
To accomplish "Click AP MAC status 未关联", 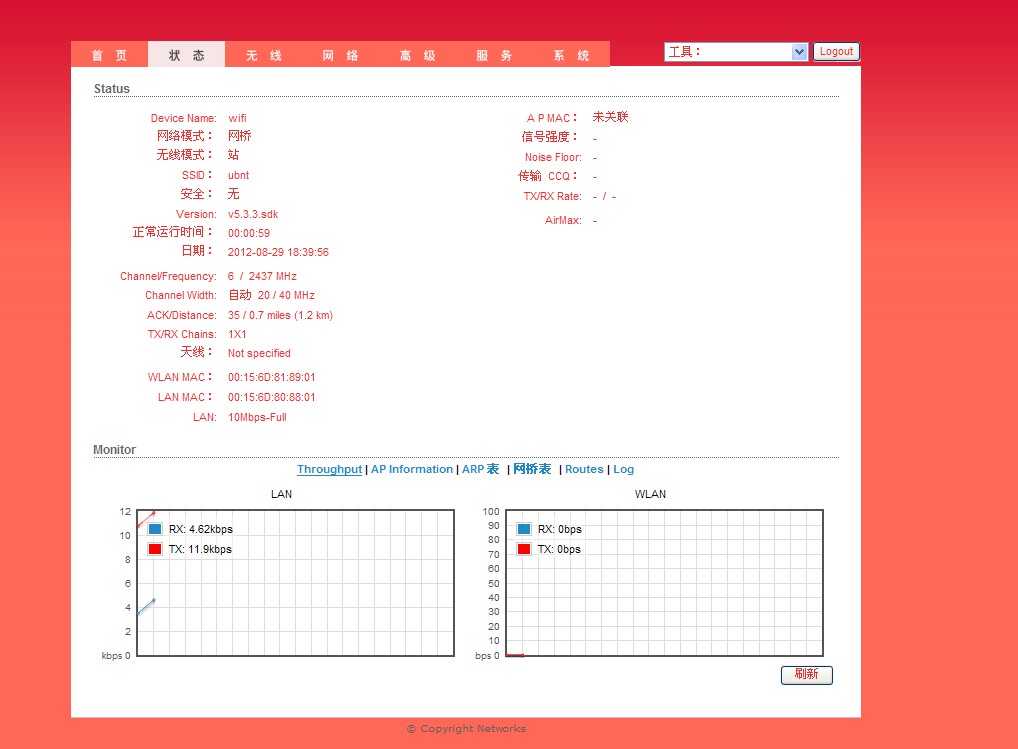I will click(610, 117).
